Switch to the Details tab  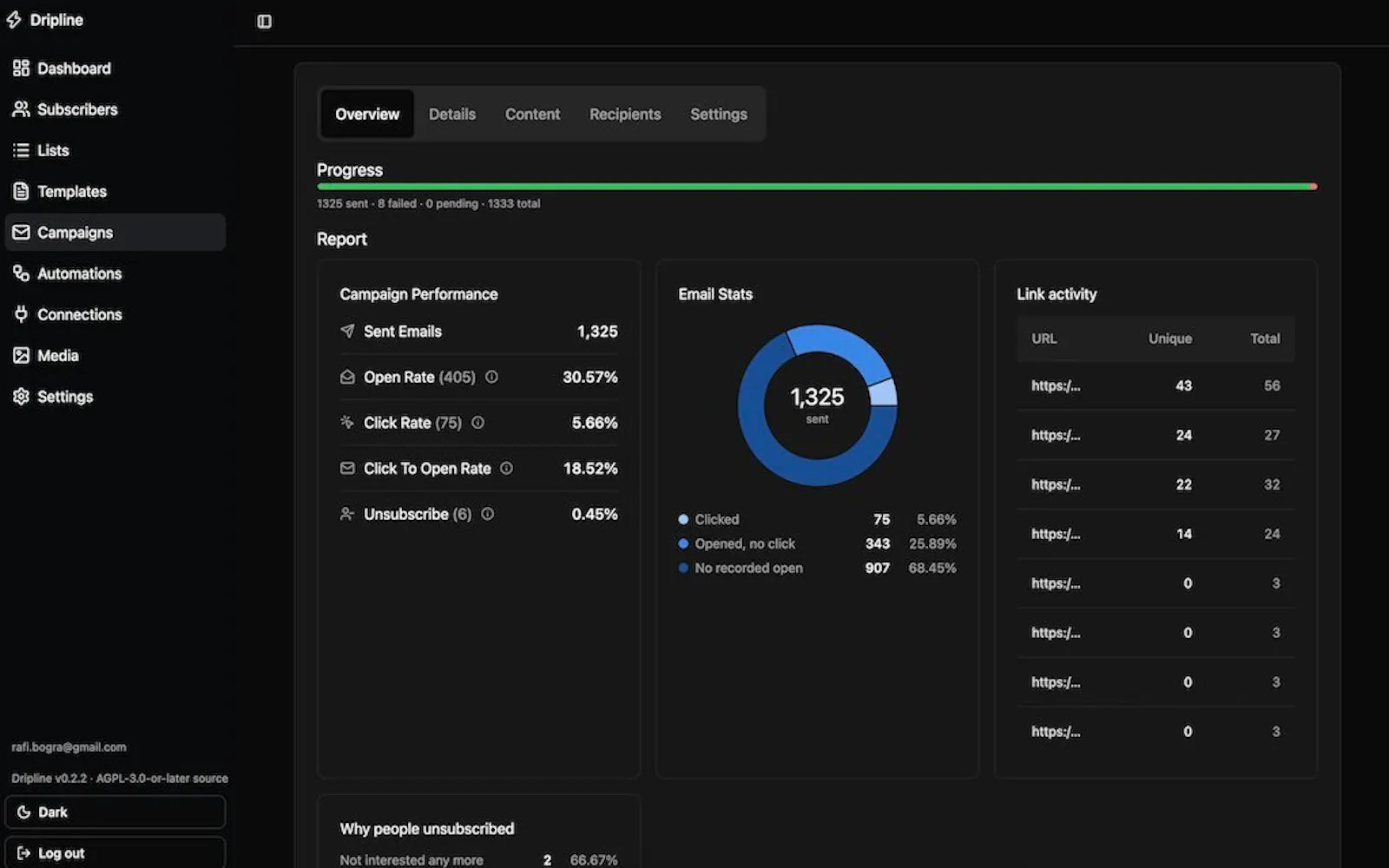pos(452,114)
